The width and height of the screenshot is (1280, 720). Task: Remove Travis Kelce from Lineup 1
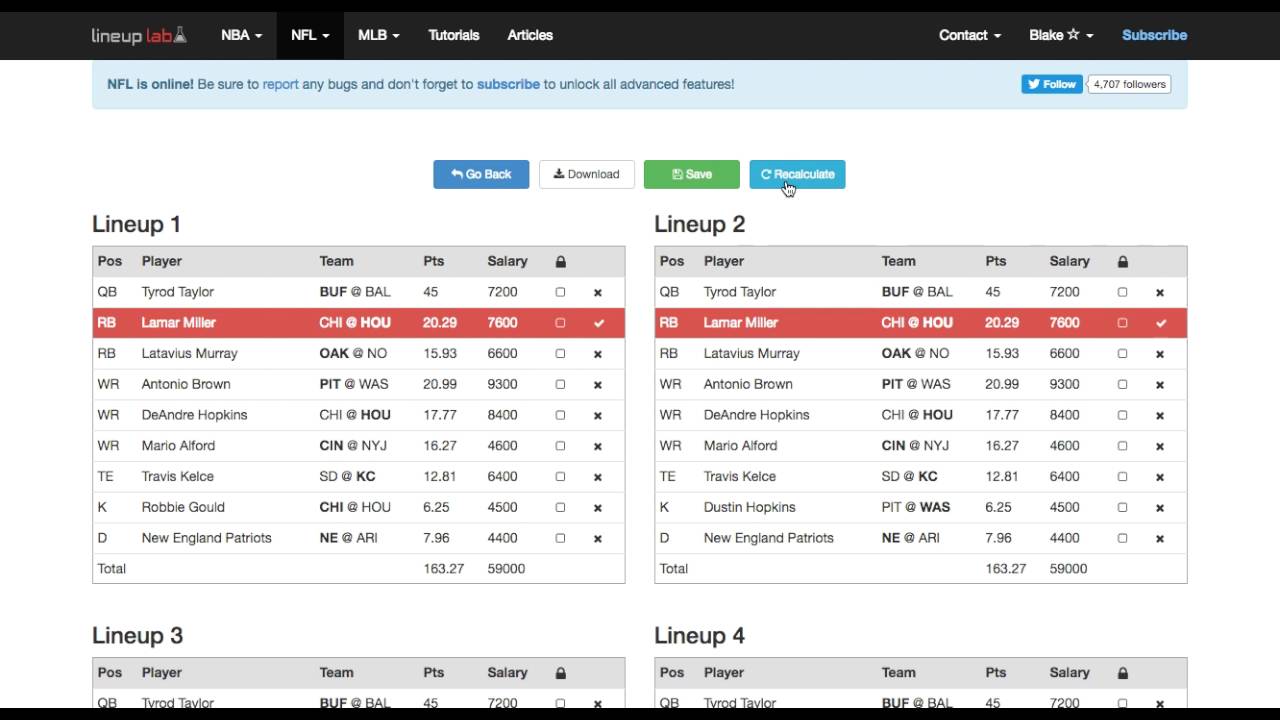[x=598, y=477]
